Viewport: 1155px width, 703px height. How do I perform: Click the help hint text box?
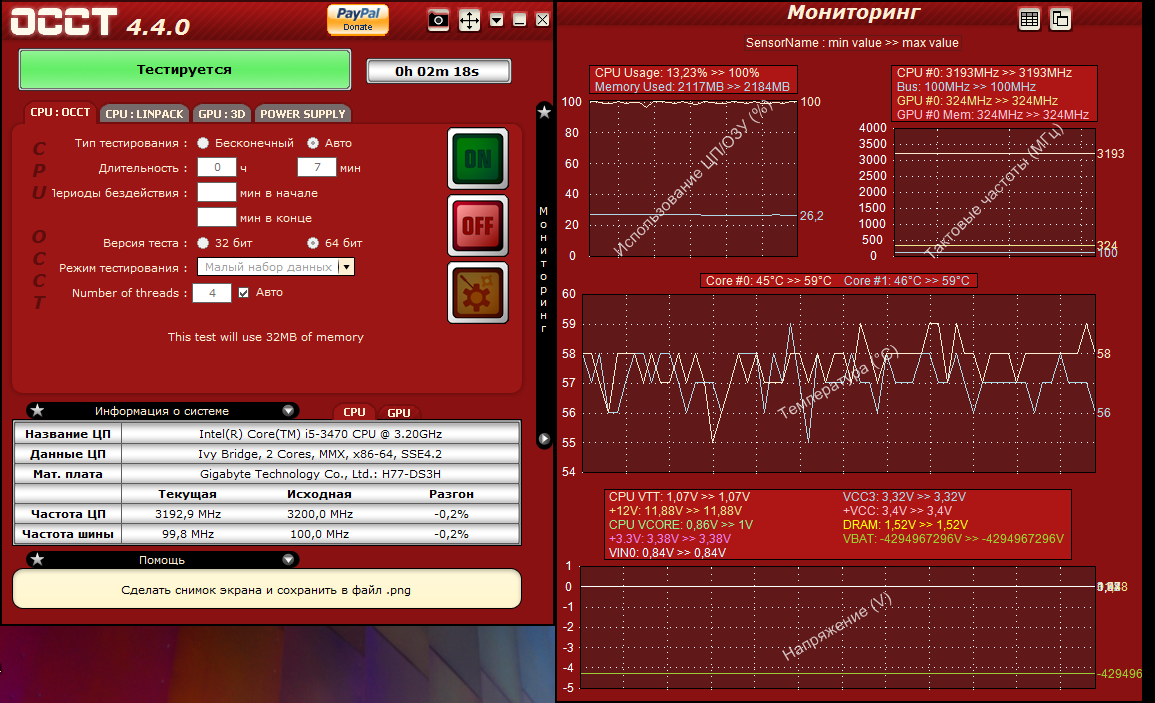tap(267, 590)
